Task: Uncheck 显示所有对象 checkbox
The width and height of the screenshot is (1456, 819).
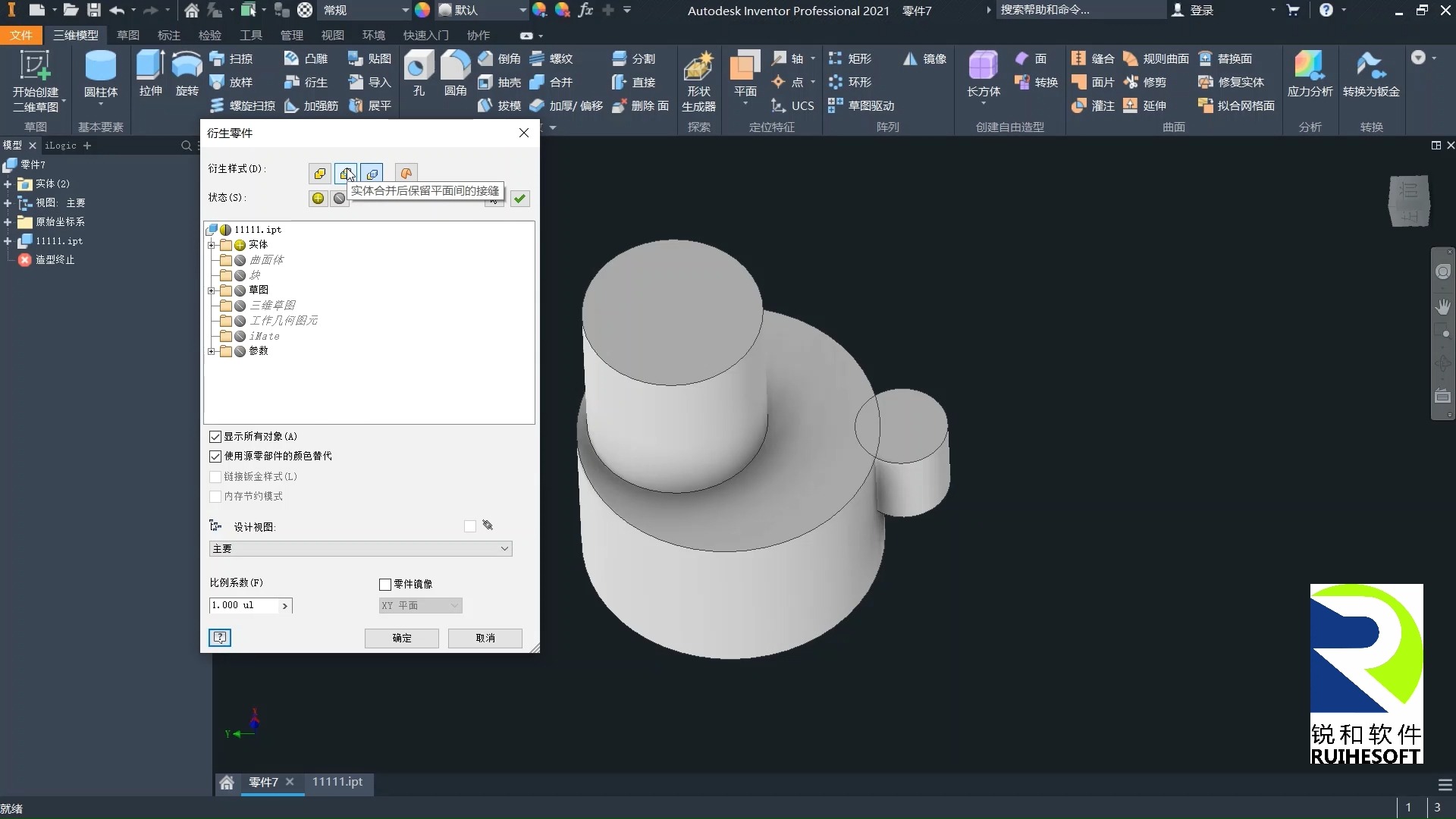Action: click(x=215, y=437)
